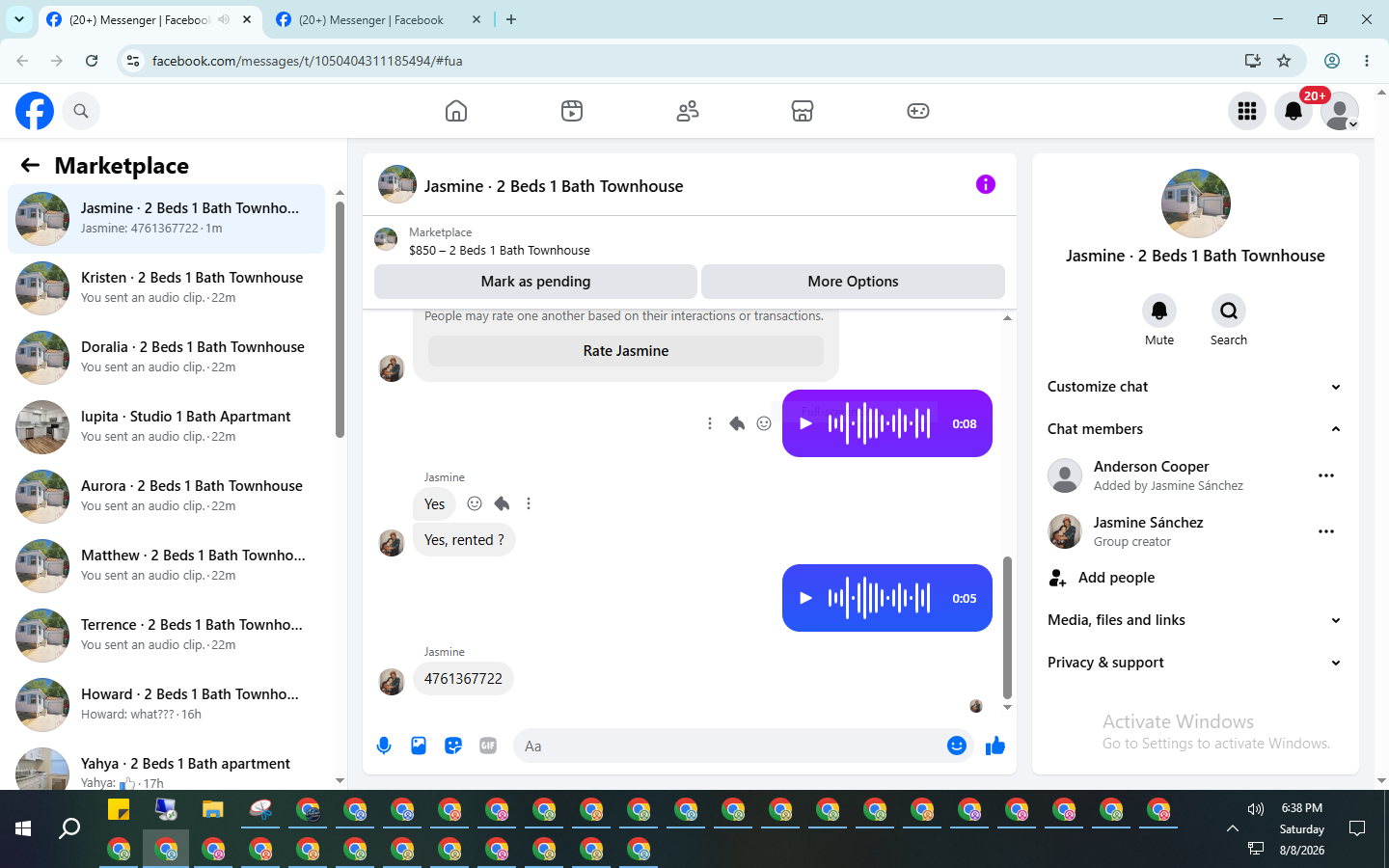Expand the Customize chat section
This screenshot has height=868, width=1389.
click(x=1195, y=387)
